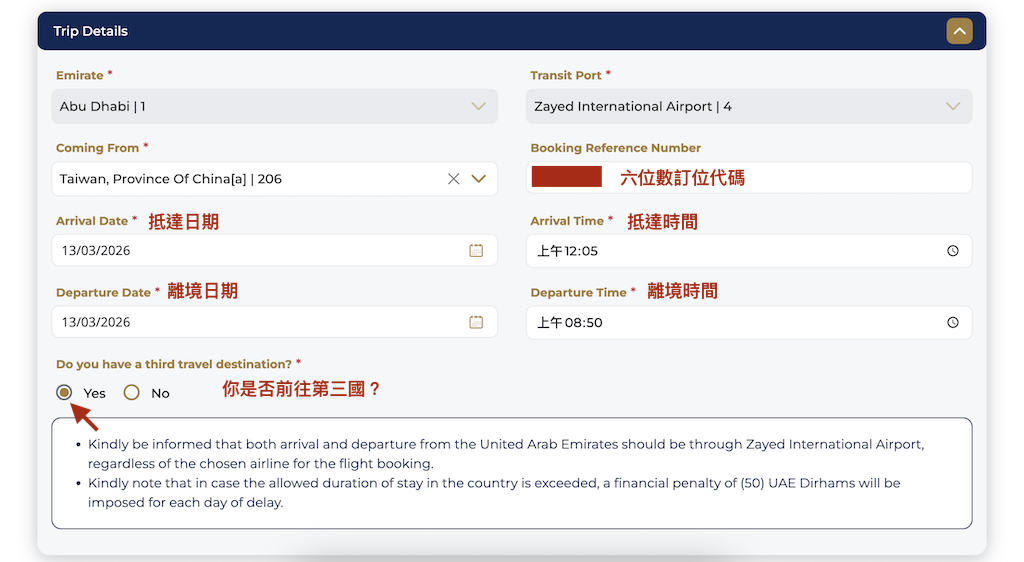Open the Arrival Time clock picker

pyautogui.click(x=952, y=250)
